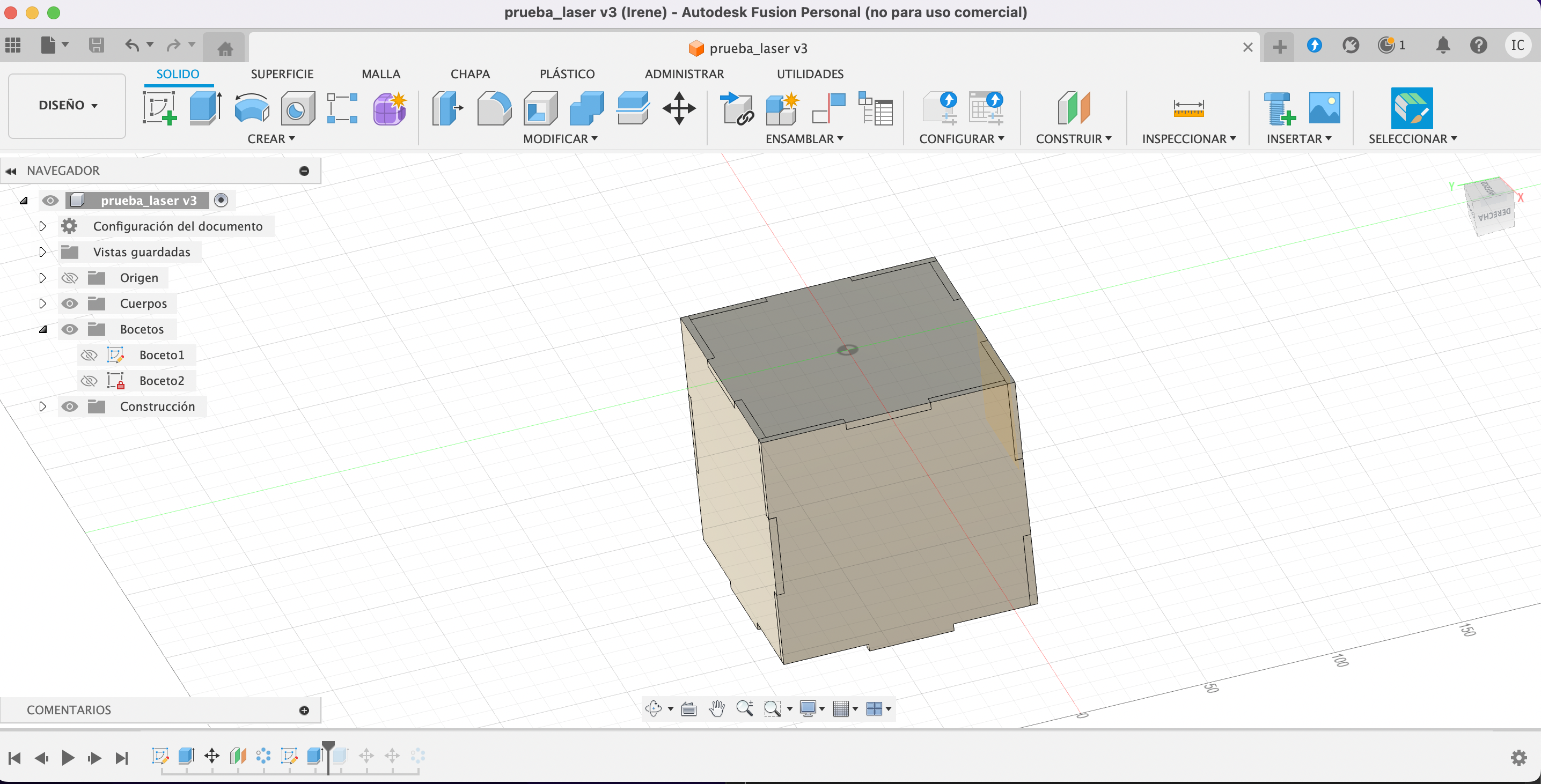The width and height of the screenshot is (1541, 784).
Task: Select the Create Sketch tool
Action: [159, 108]
